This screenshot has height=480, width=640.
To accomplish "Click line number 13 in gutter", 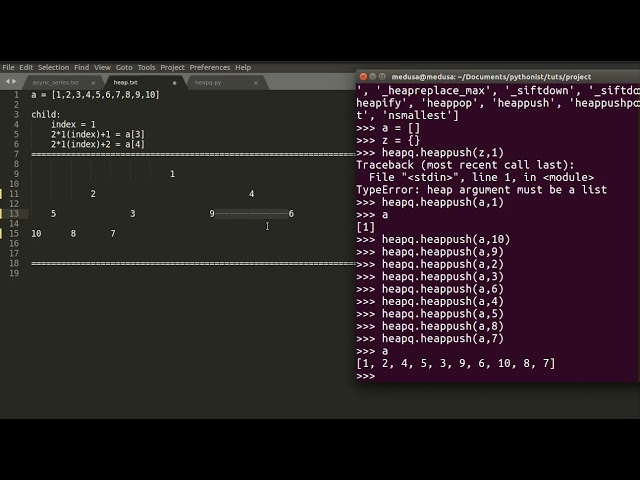I will click(x=14, y=213).
